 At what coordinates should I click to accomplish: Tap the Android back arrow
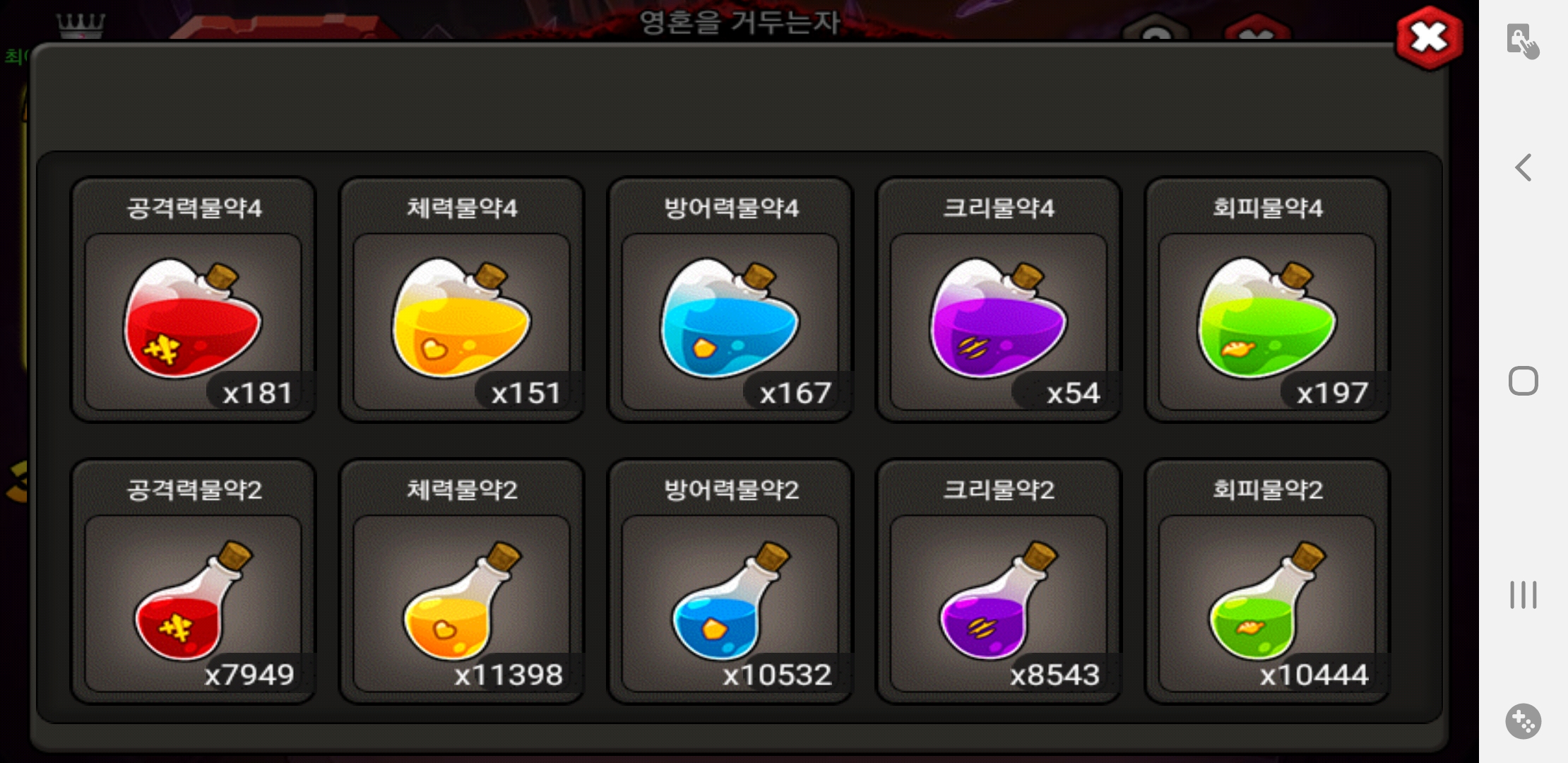1524,168
